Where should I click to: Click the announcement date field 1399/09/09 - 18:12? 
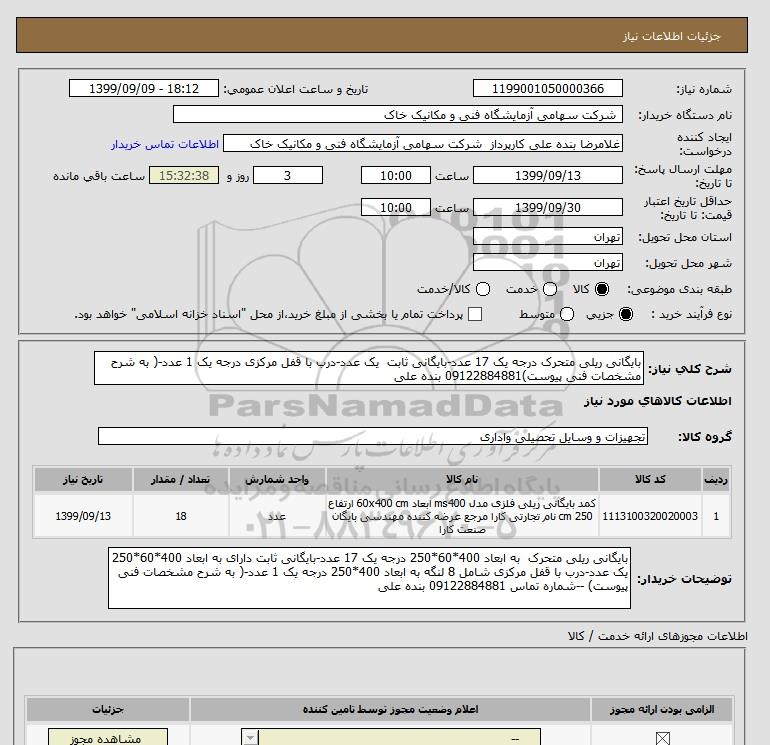[144, 88]
